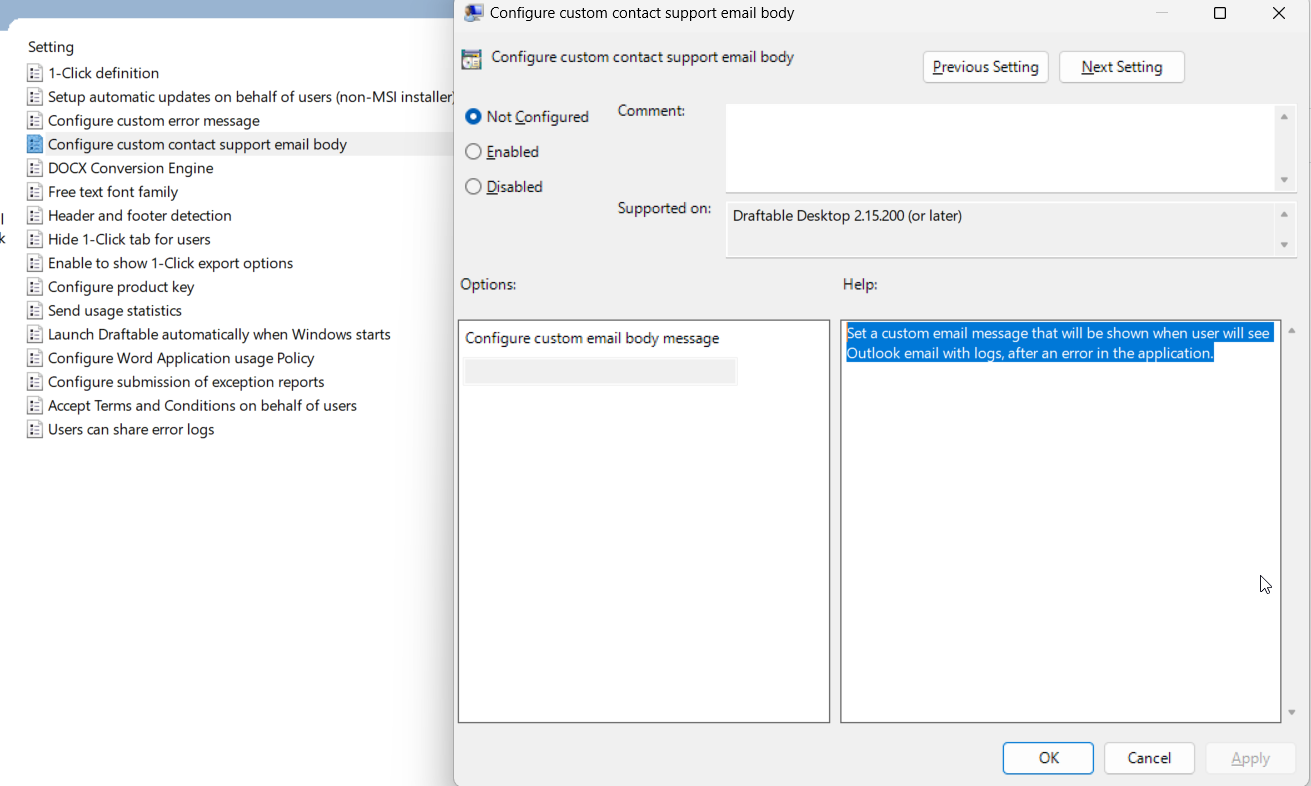
Task: Click the 1-Click definition setting icon
Action: click(x=33, y=72)
